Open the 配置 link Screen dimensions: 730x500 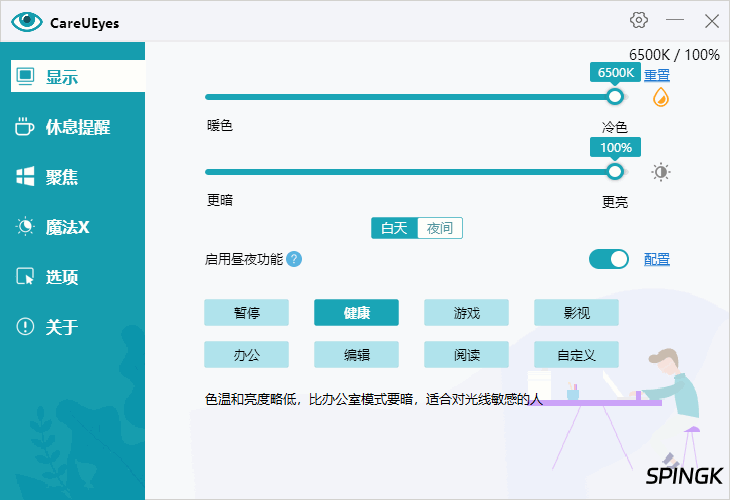[x=656, y=259]
